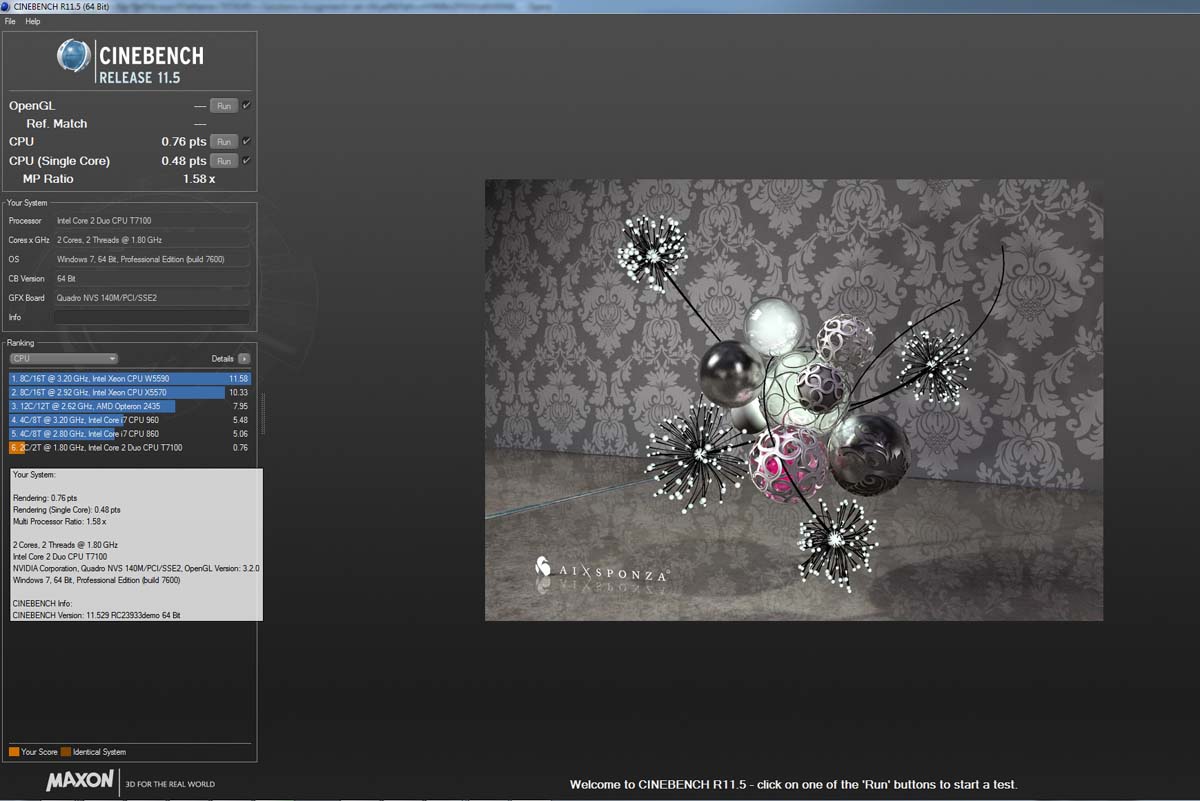Toggle the OpenGL test checkbox
The width and height of the screenshot is (1200, 801).
pyautogui.click(x=246, y=105)
